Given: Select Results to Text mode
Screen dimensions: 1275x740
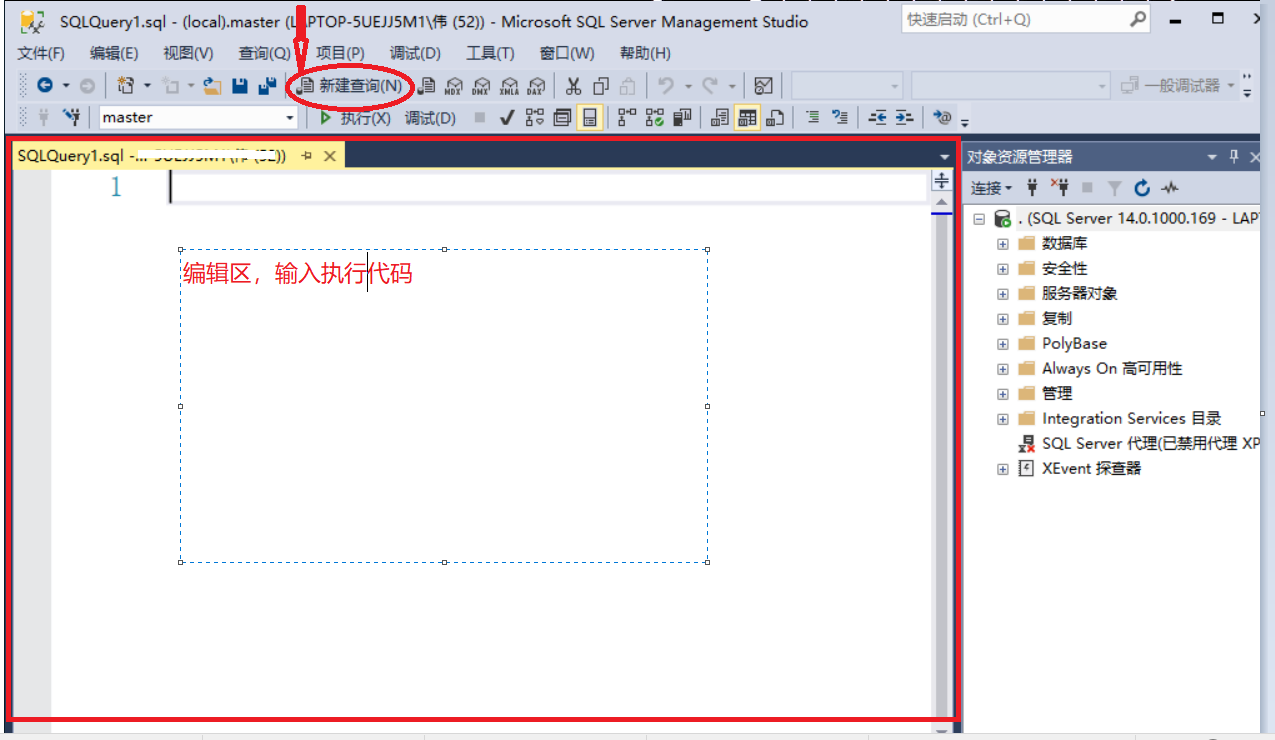Looking at the screenshot, I should pos(719,117).
